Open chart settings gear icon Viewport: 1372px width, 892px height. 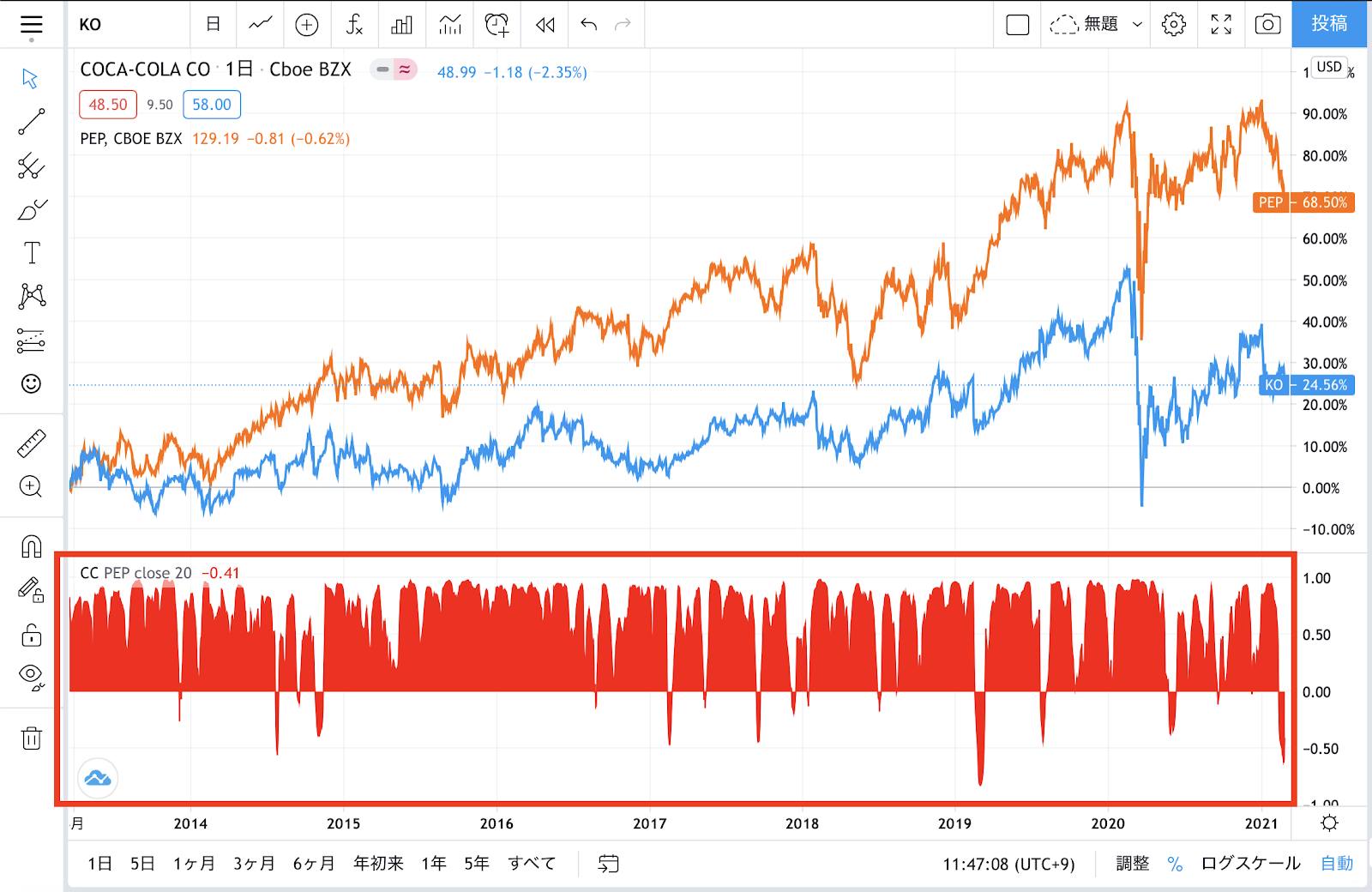click(x=1174, y=24)
